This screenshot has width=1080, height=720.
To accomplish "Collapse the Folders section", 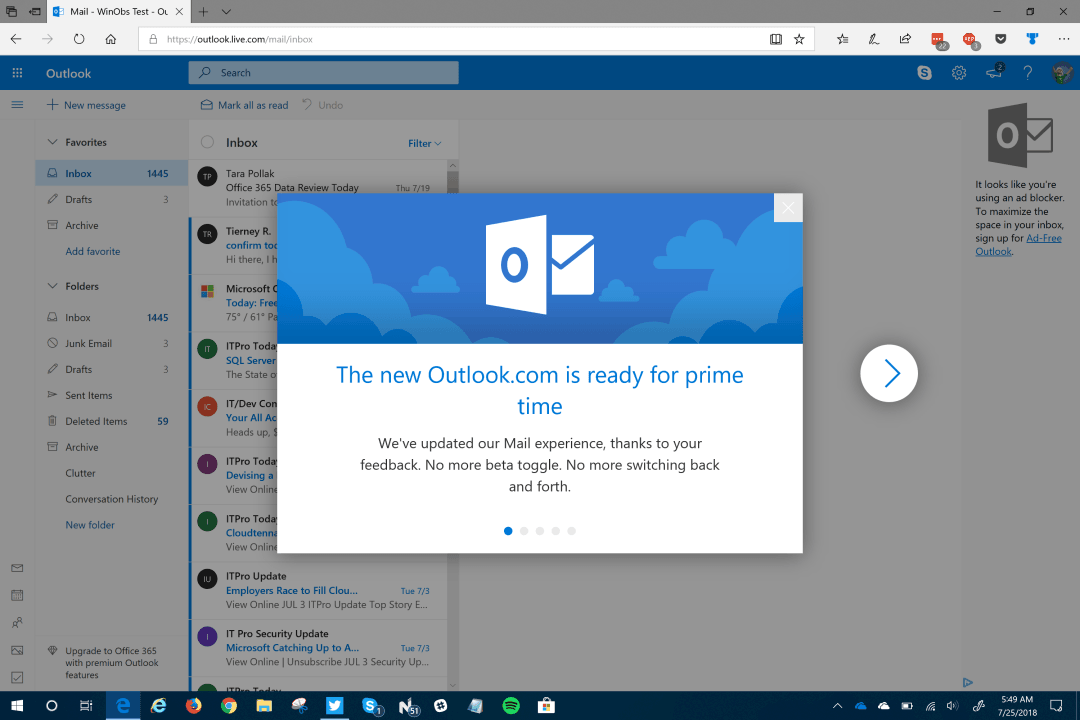I will (x=52, y=286).
